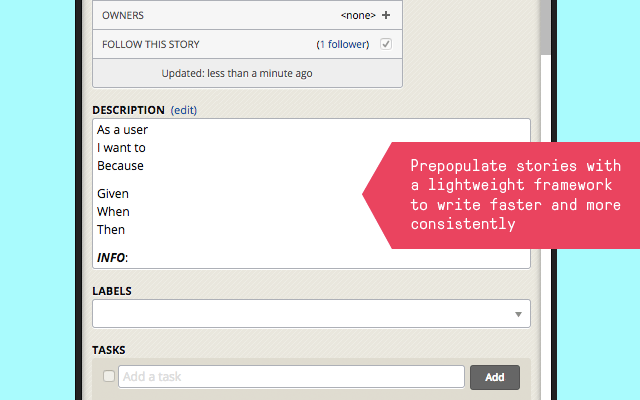Click the plus icon to add an owner
This screenshot has height=400, width=640.
(x=386, y=15)
